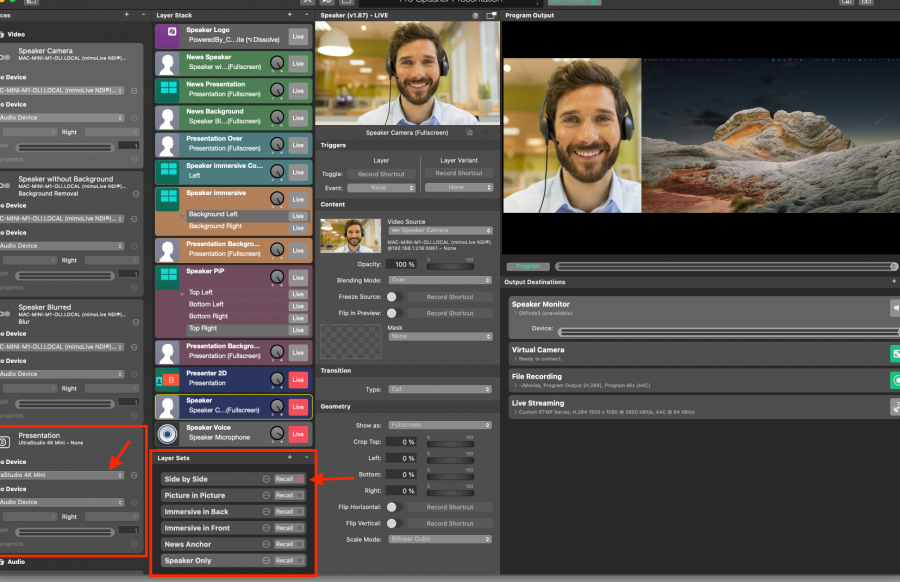
Task: Switch off red Live button on Presenter 2D
Action: click(x=298, y=379)
